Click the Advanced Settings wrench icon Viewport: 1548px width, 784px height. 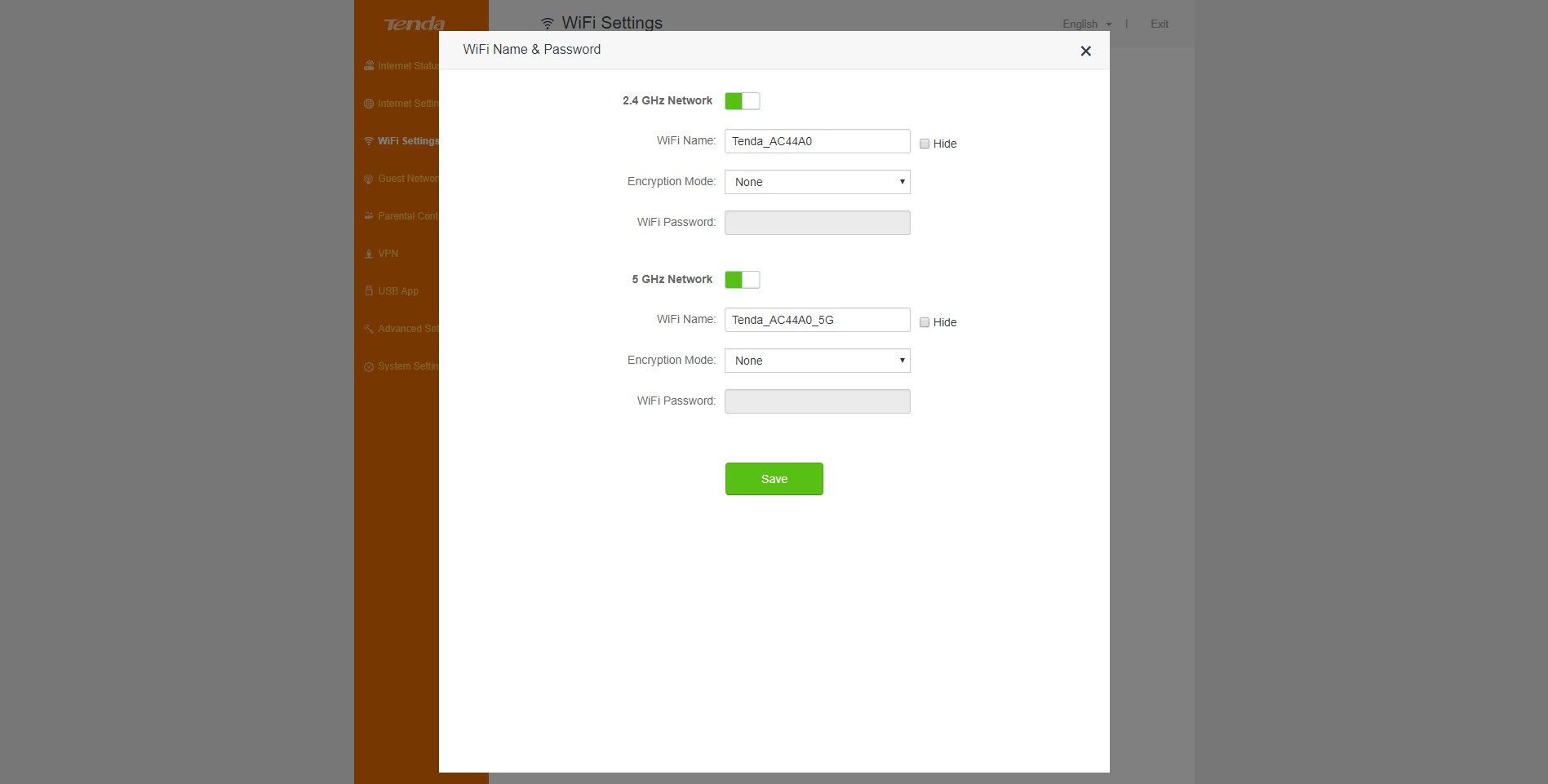369,329
